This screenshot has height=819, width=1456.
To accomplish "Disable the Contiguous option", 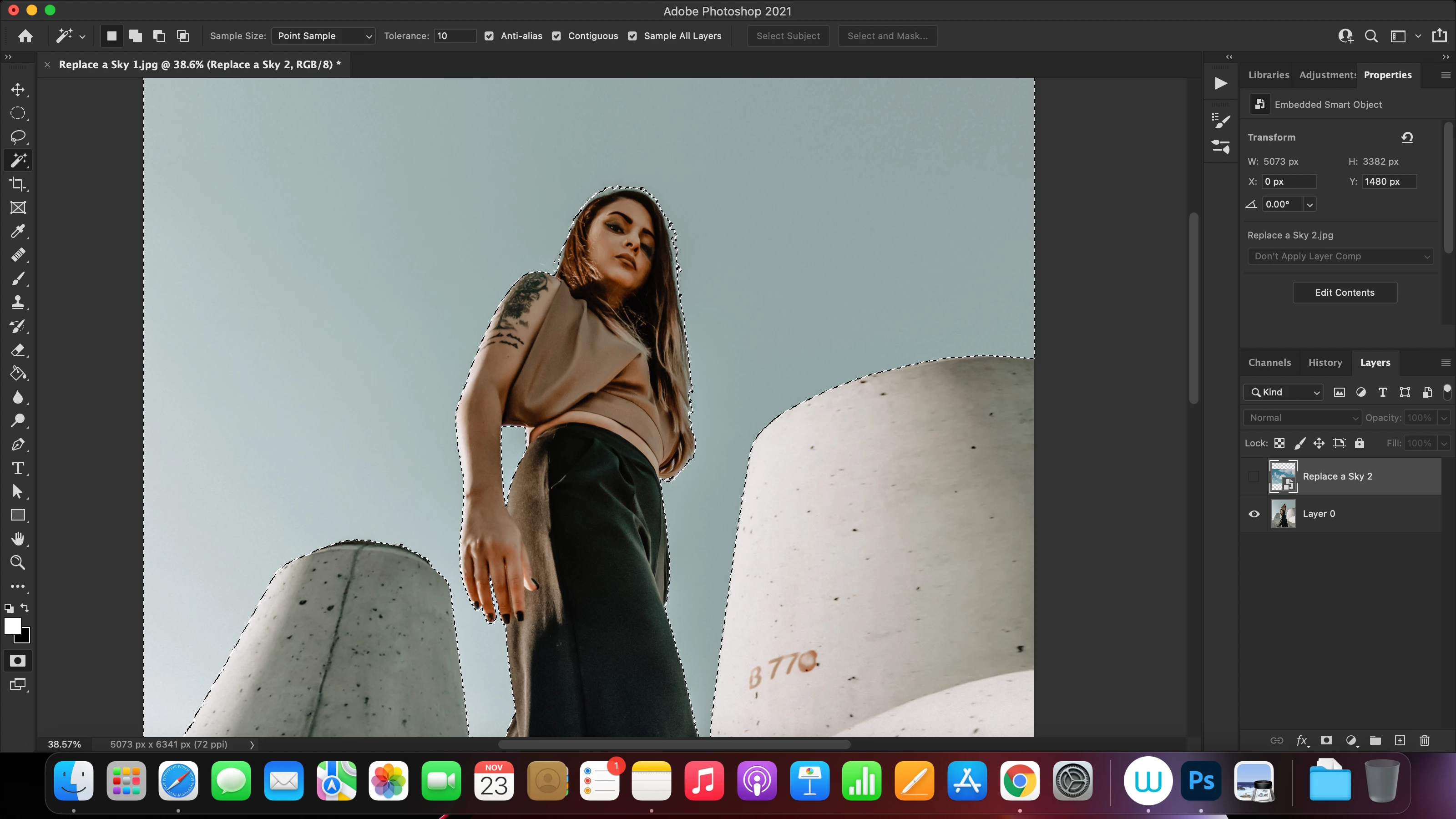I will click(x=556, y=36).
